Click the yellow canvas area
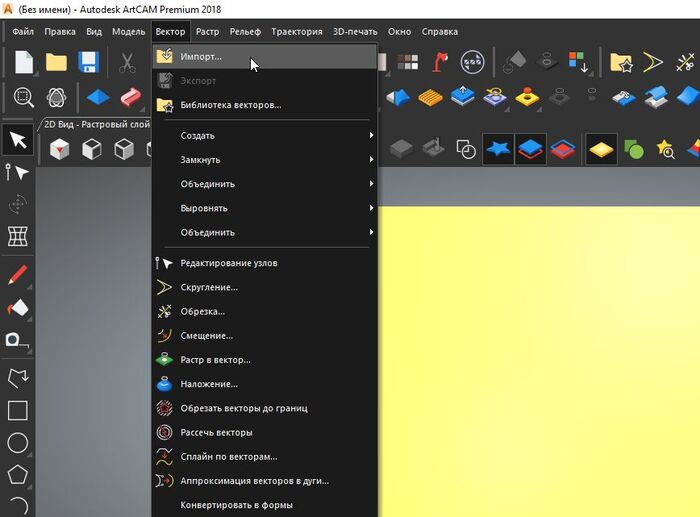This screenshot has height=517, width=700. 540,340
